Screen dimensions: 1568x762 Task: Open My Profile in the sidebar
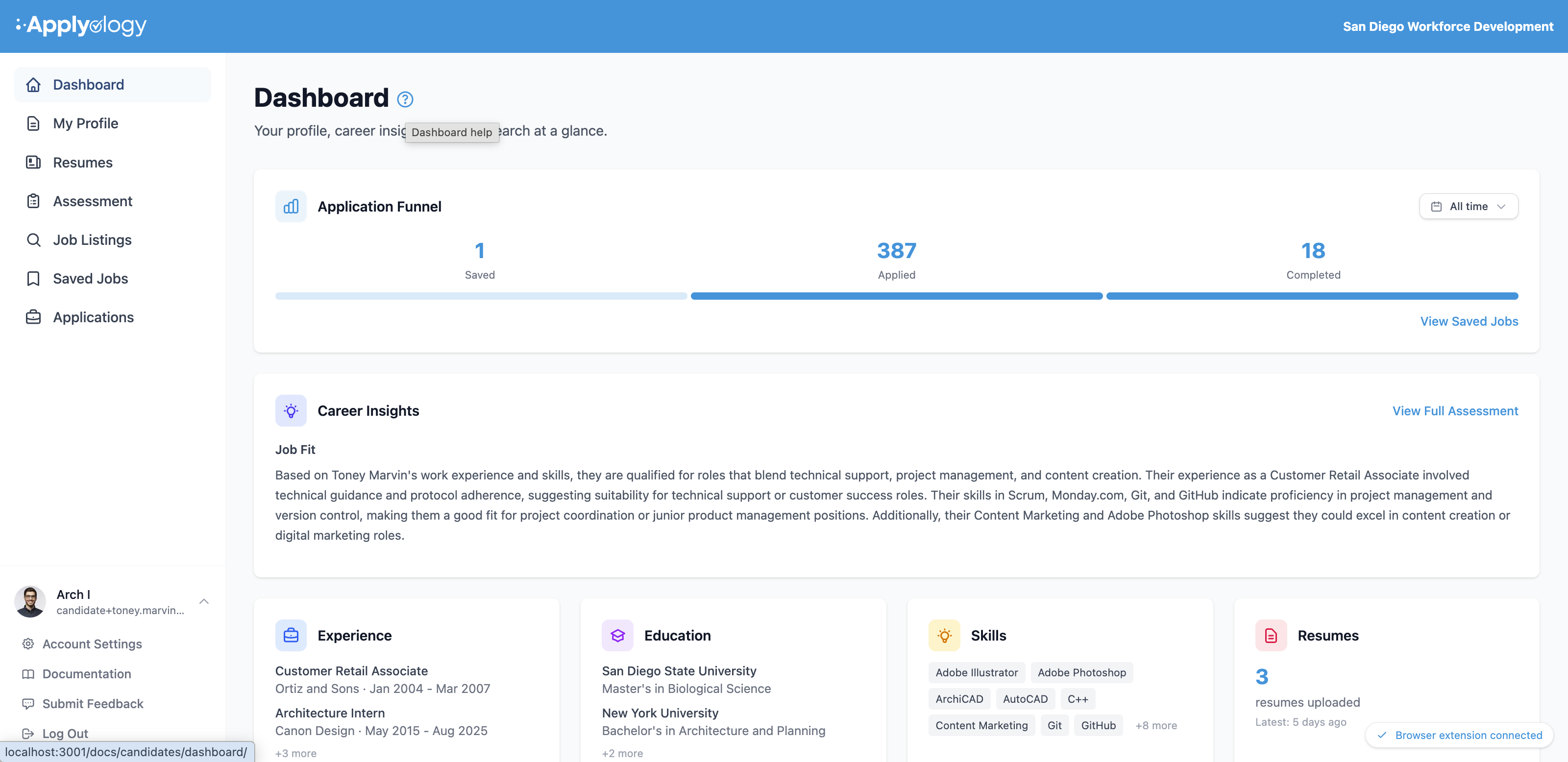113,123
